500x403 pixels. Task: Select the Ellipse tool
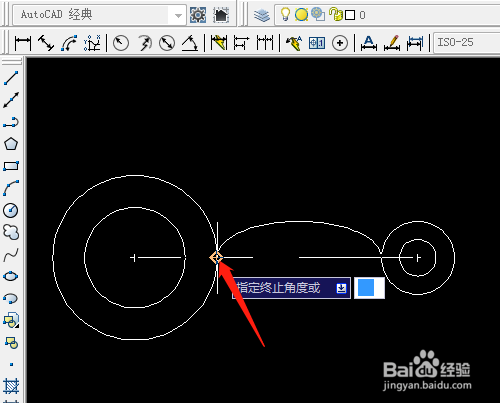[x=11, y=276]
